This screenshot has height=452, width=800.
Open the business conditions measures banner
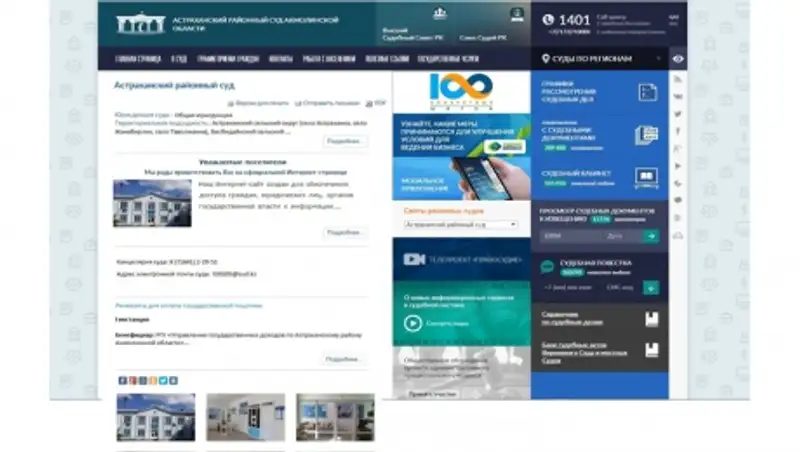(461, 135)
